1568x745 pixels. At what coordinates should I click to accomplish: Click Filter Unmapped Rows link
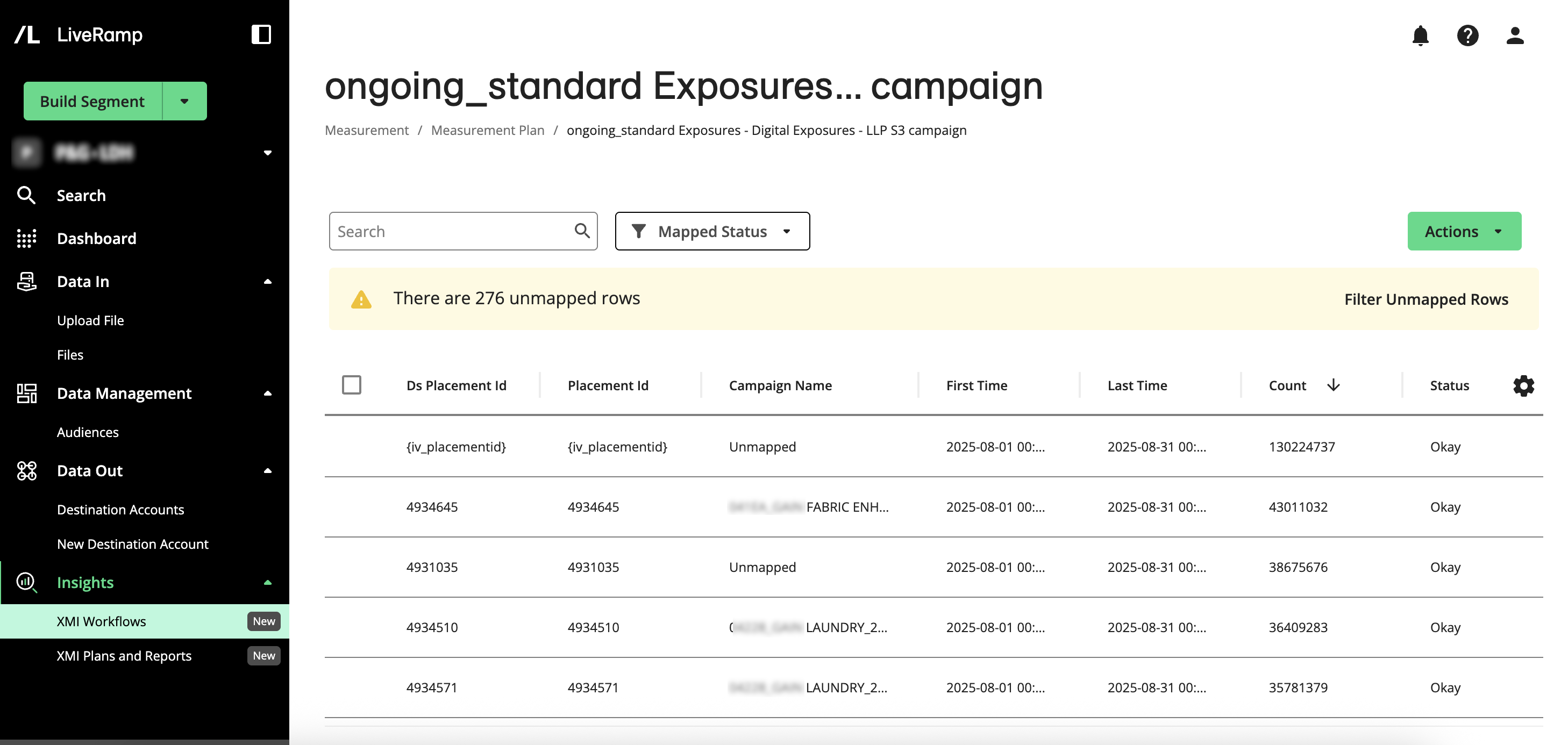click(1426, 299)
